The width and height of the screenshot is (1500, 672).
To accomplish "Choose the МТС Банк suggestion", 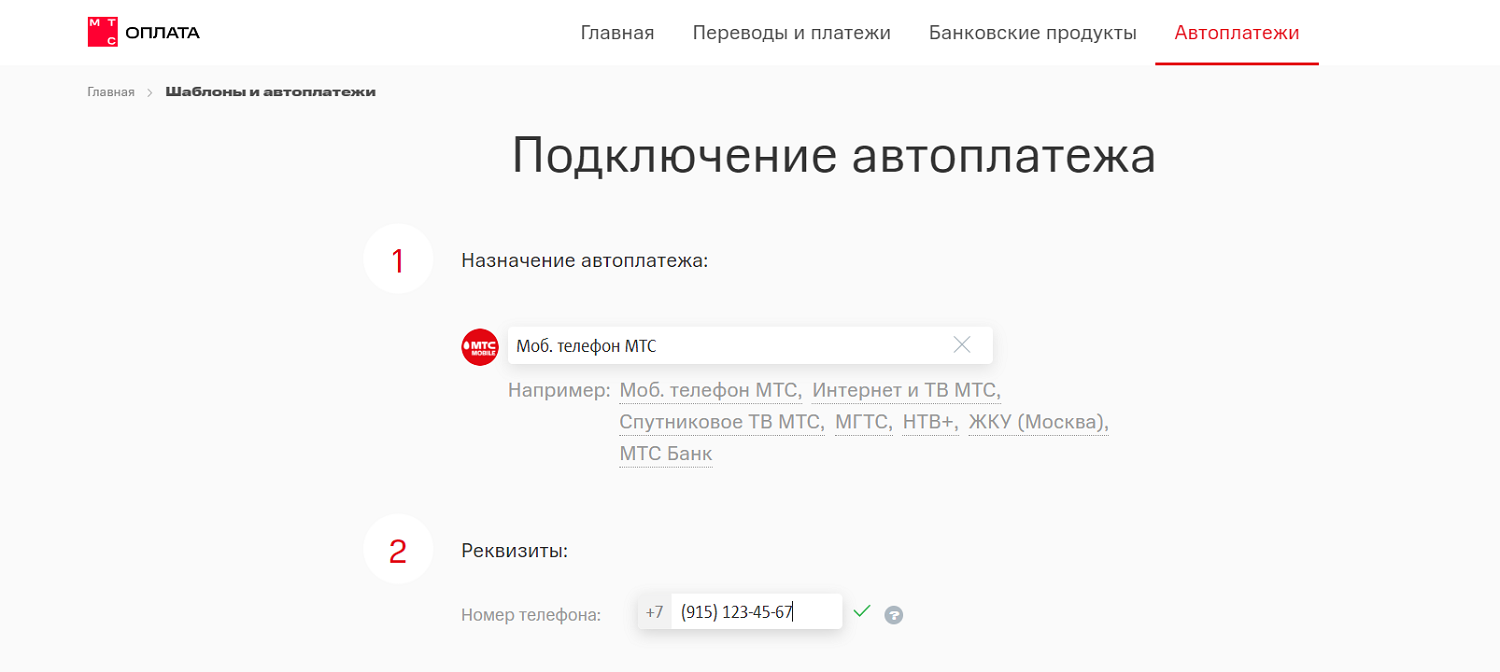I will click(666, 454).
